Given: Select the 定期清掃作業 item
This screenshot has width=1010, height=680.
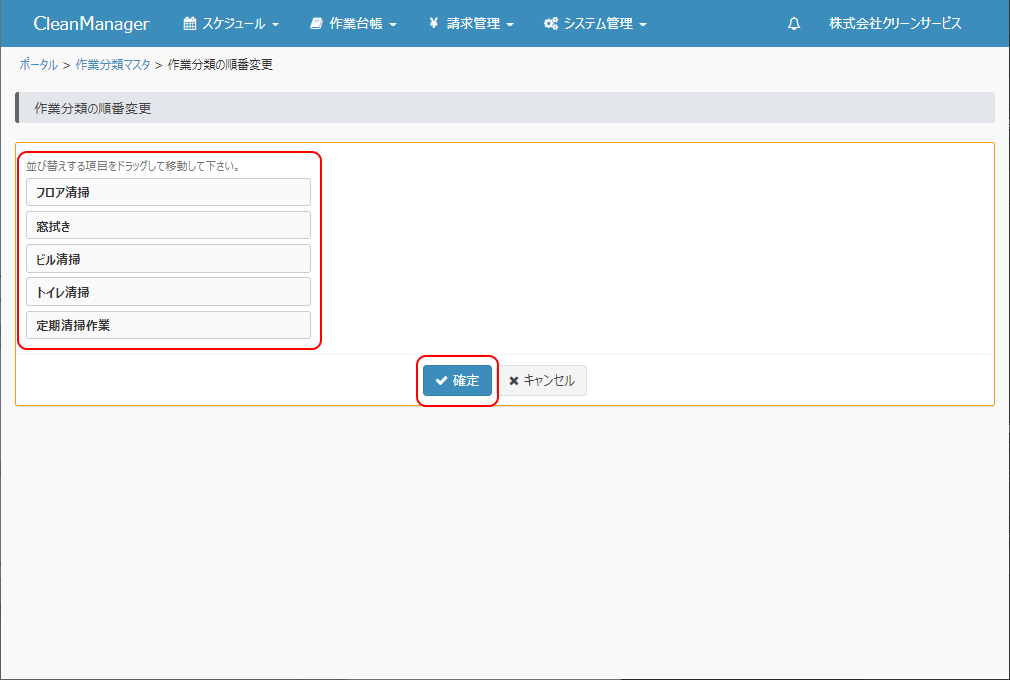Looking at the screenshot, I should click(168, 325).
